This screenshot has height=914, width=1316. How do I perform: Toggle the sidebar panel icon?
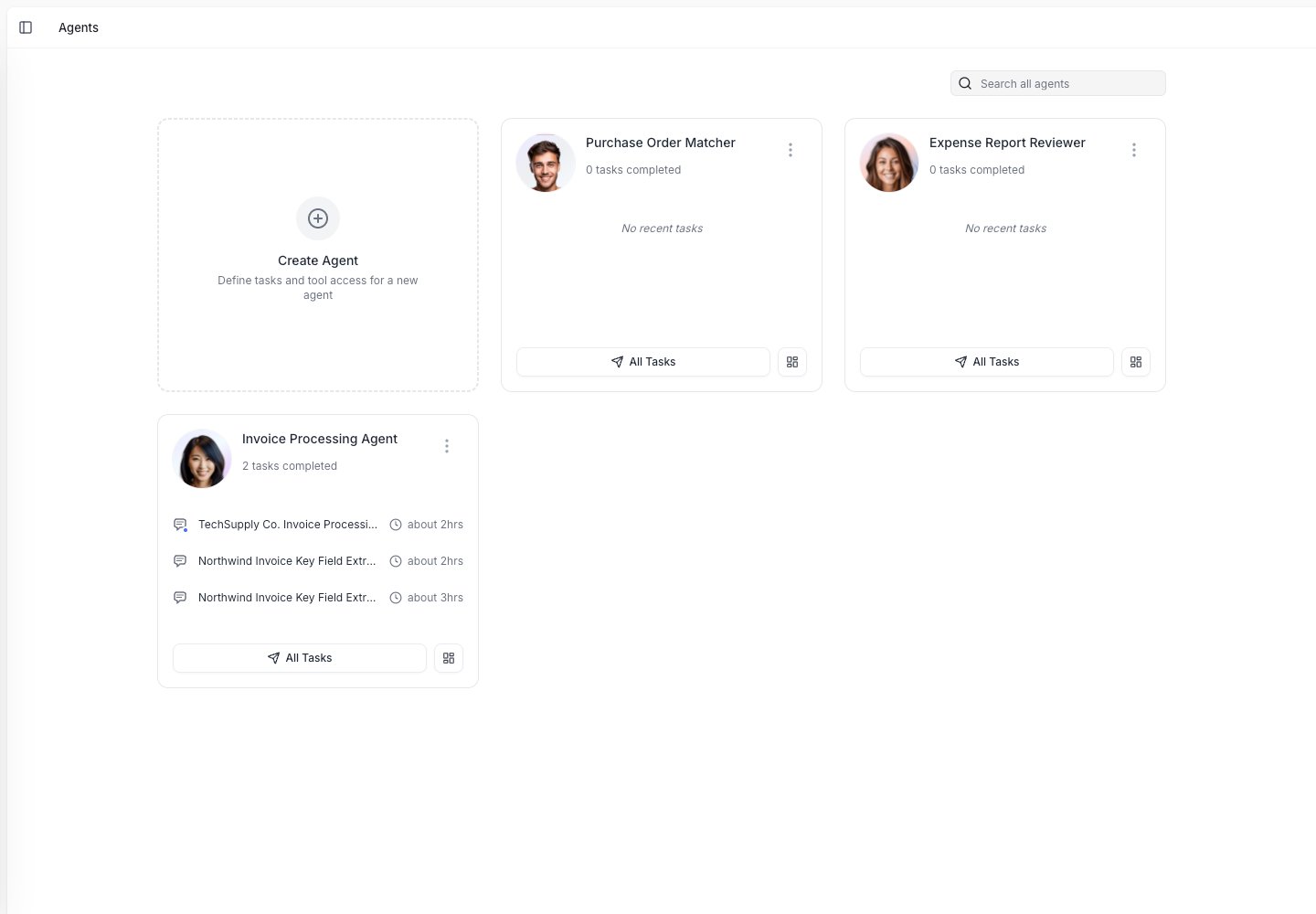[x=26, y=27]
